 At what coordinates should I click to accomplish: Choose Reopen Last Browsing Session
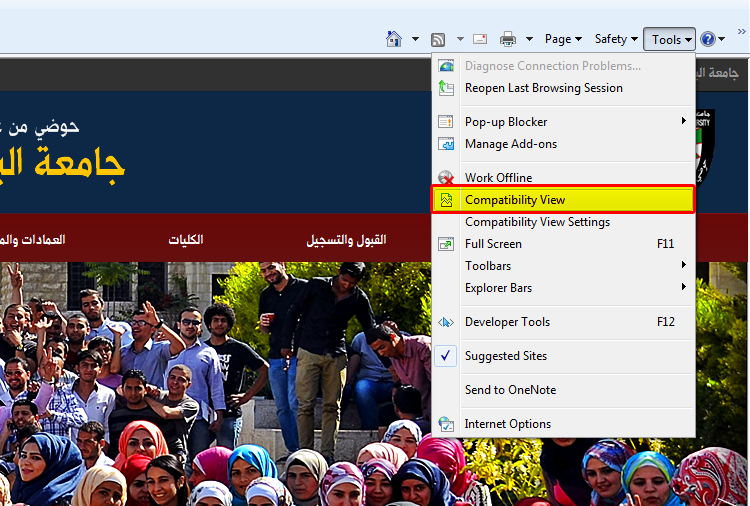click(563, 88)
